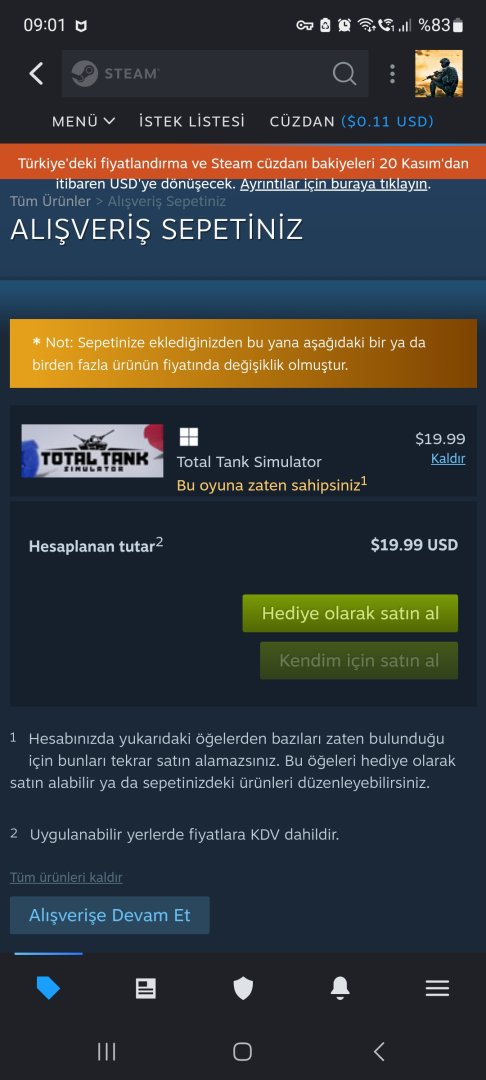
Task: Expand the MENÜ dropdown
Action: 83,122
